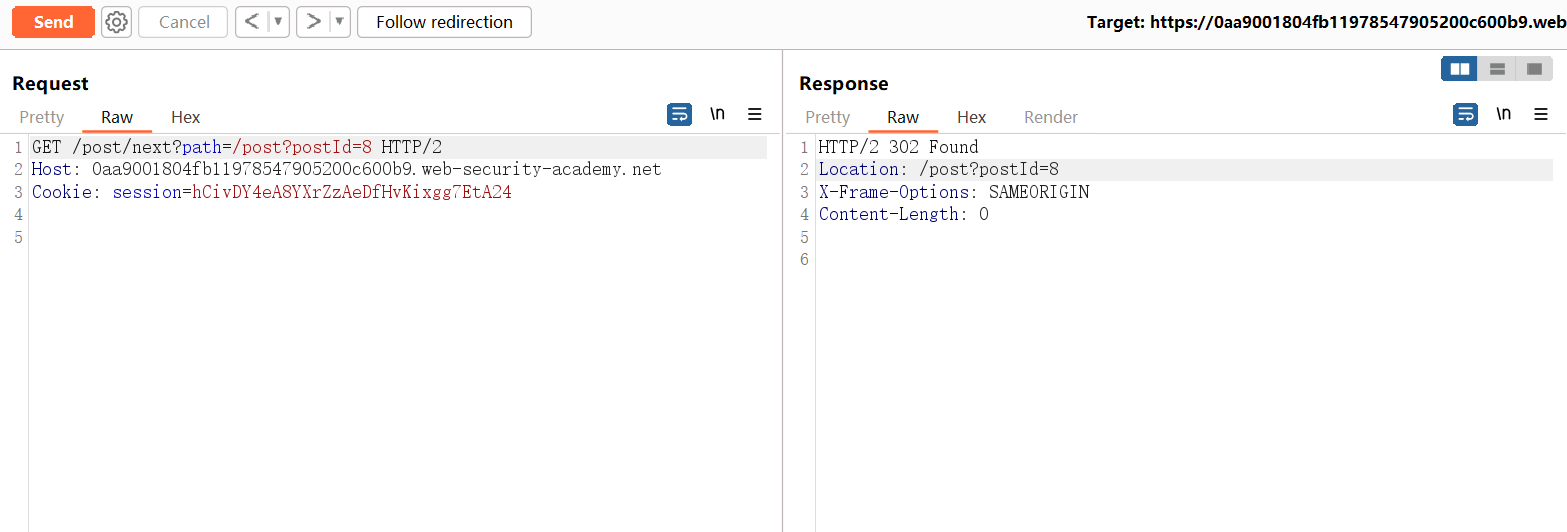Switch to combined single-panel layout icon
This screenshot has width=1567, height=532.
click(1534, 69)
